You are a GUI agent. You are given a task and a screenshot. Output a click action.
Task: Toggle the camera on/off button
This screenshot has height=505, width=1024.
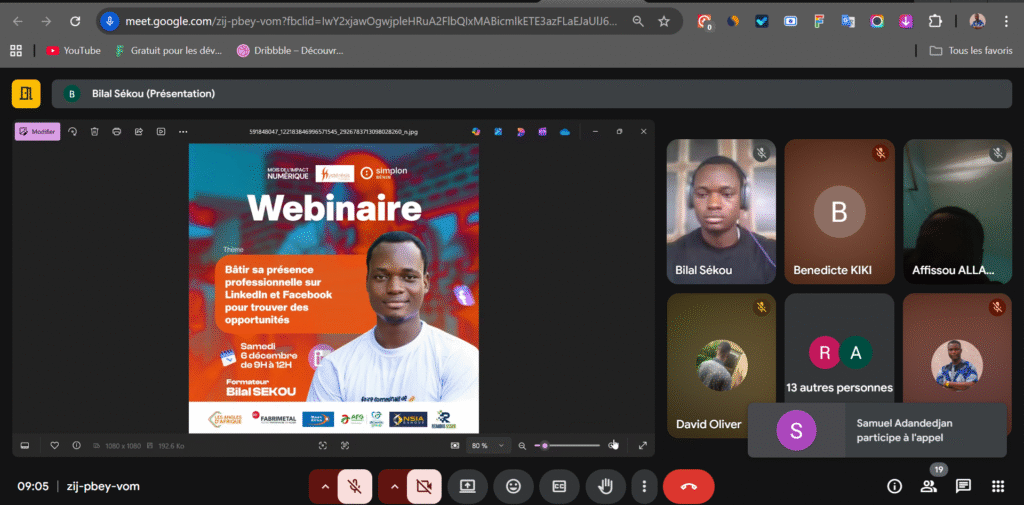click(x=424, y=486)
